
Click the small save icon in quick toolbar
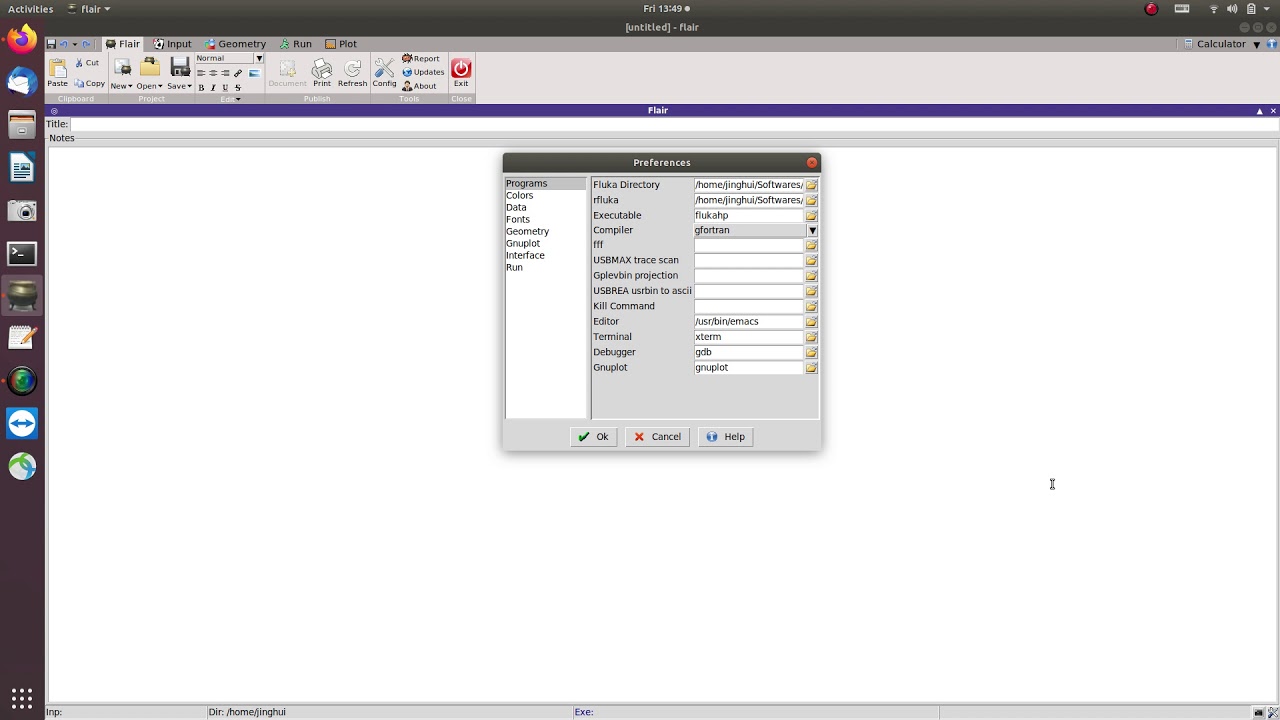(51, 44)
